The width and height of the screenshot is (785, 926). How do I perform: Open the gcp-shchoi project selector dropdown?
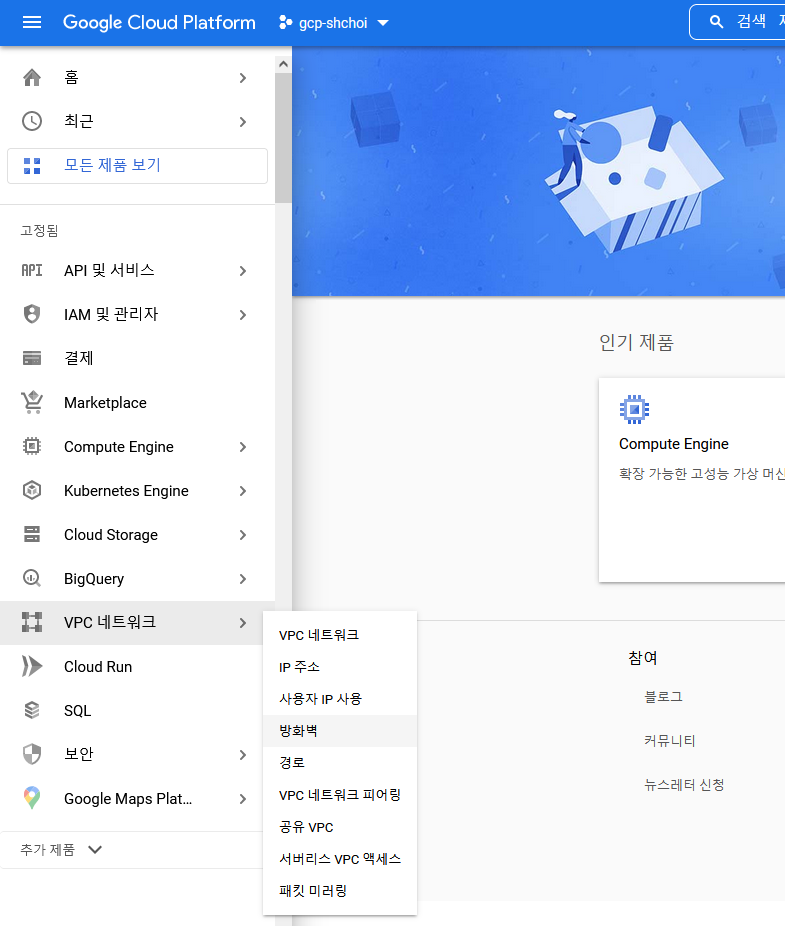point(334,22)
